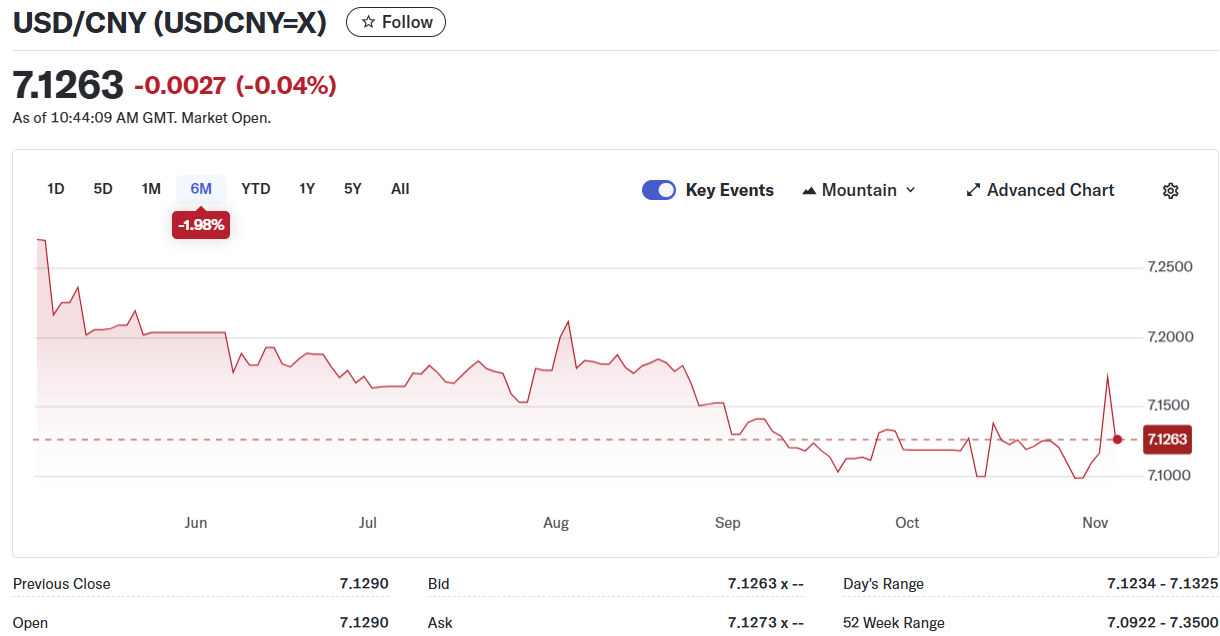
Task: Choose the 1M chart range
Action: pos(151,189)
